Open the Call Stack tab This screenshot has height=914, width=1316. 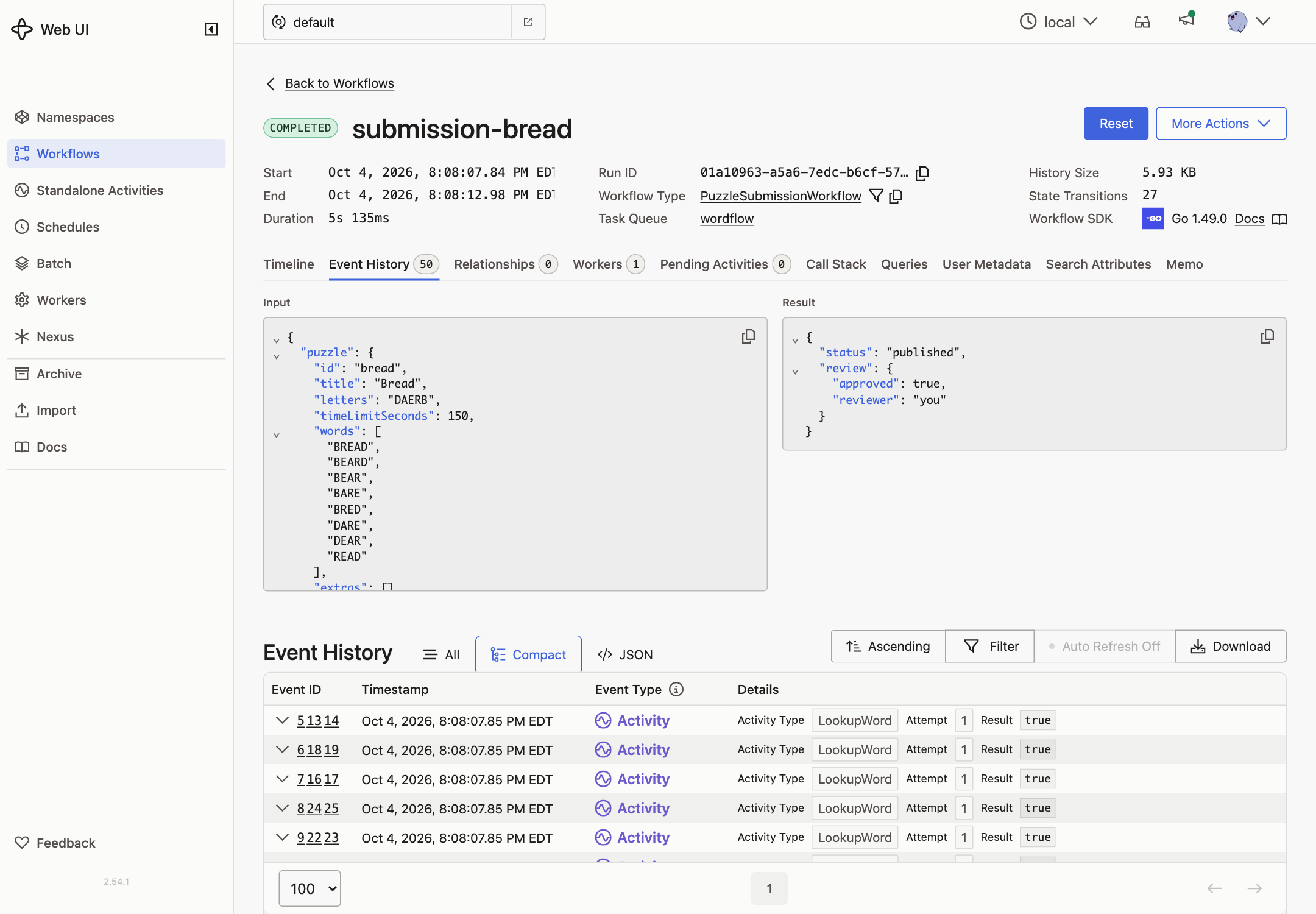point(836,264)
